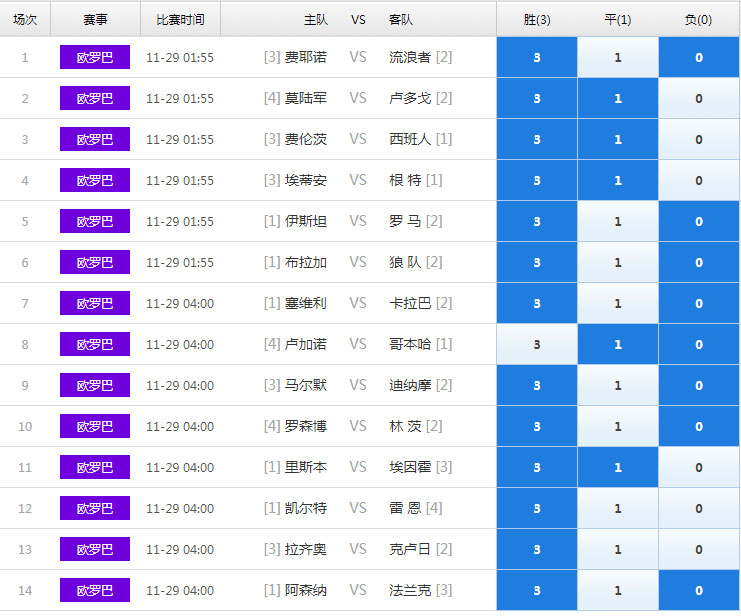Toggle draw (1) for 里斯本 vs 埃因霍
This screenshot has width=741, height=616.
tap(618, 467)
